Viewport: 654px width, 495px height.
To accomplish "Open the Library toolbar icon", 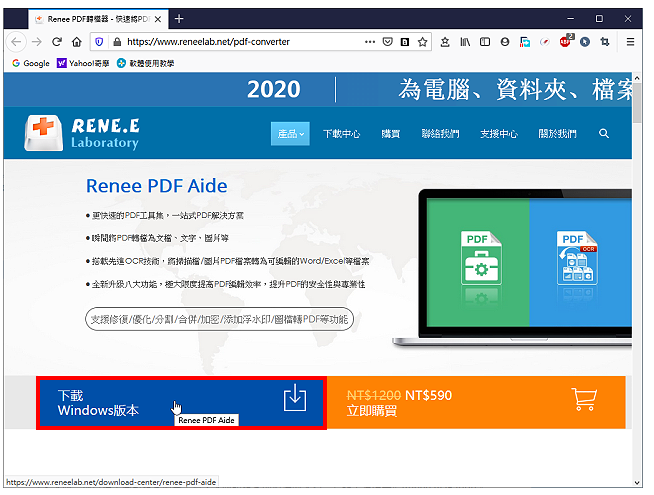I will pyautogui.click(x=465, y=42).
